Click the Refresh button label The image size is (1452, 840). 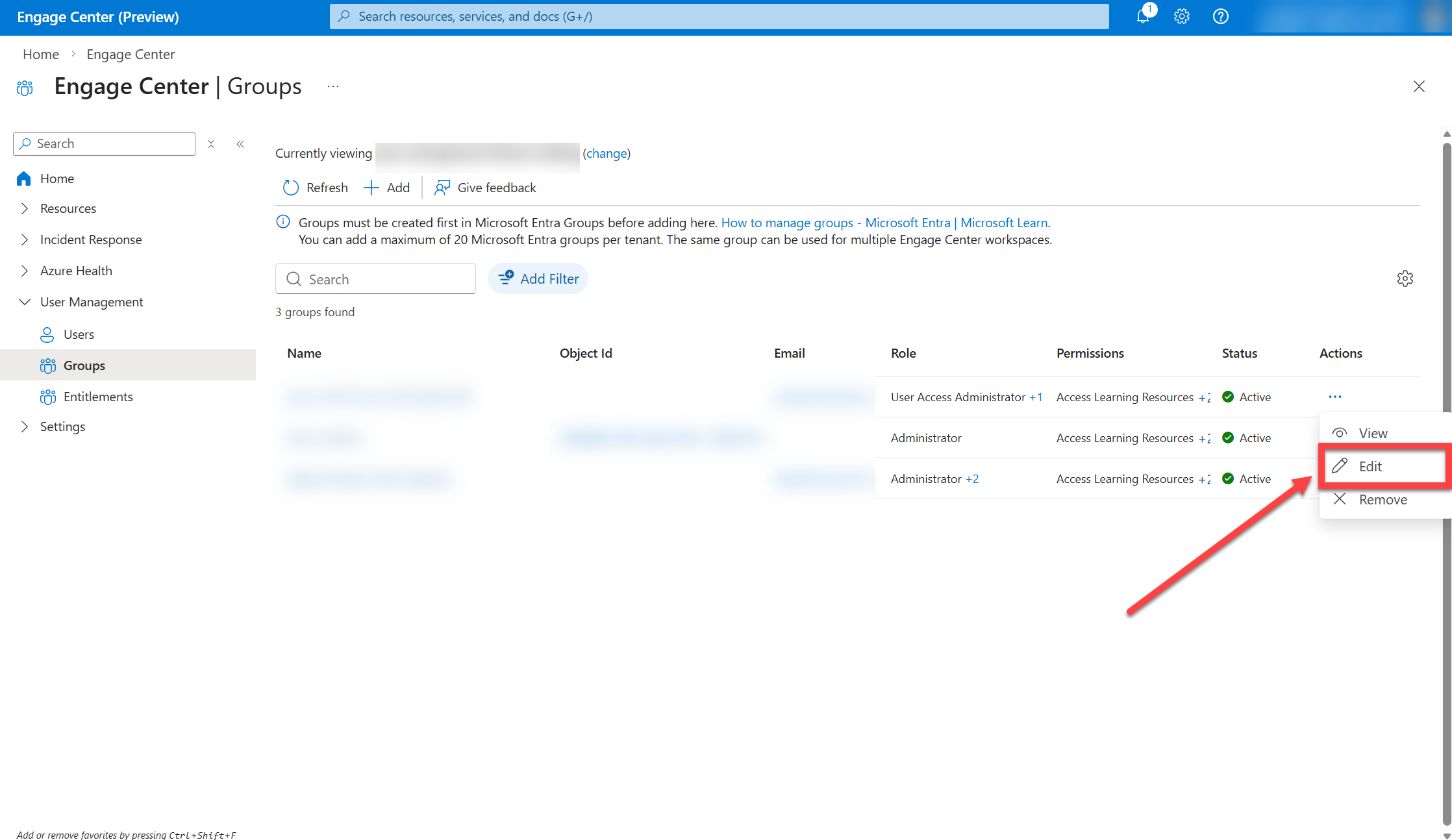tap(327, 188)
